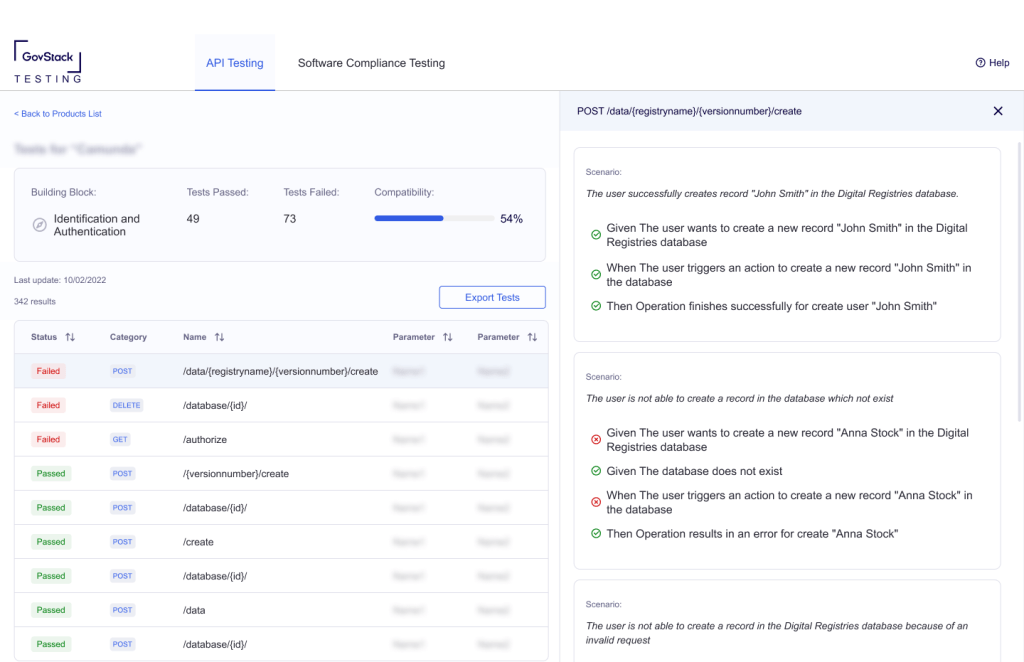Image resolution: width=1024 pixels, height=662 pixels.
Task: Click the Tests Passed value 49
Action: (193, 219)
